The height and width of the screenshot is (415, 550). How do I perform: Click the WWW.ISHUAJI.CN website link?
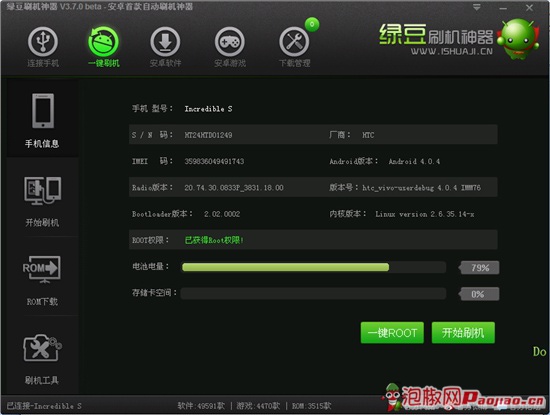[452, 52]
